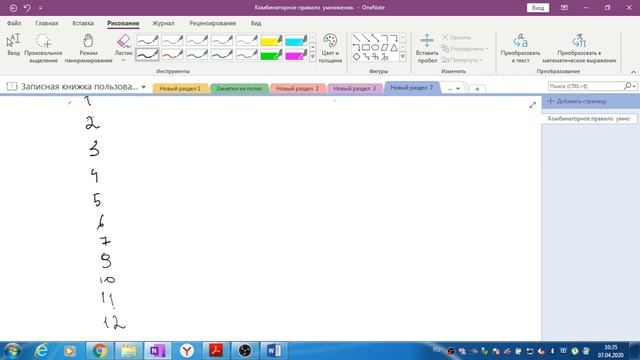Choose the triangle shape
640x360 pixels.
click(x=394, y=47)
